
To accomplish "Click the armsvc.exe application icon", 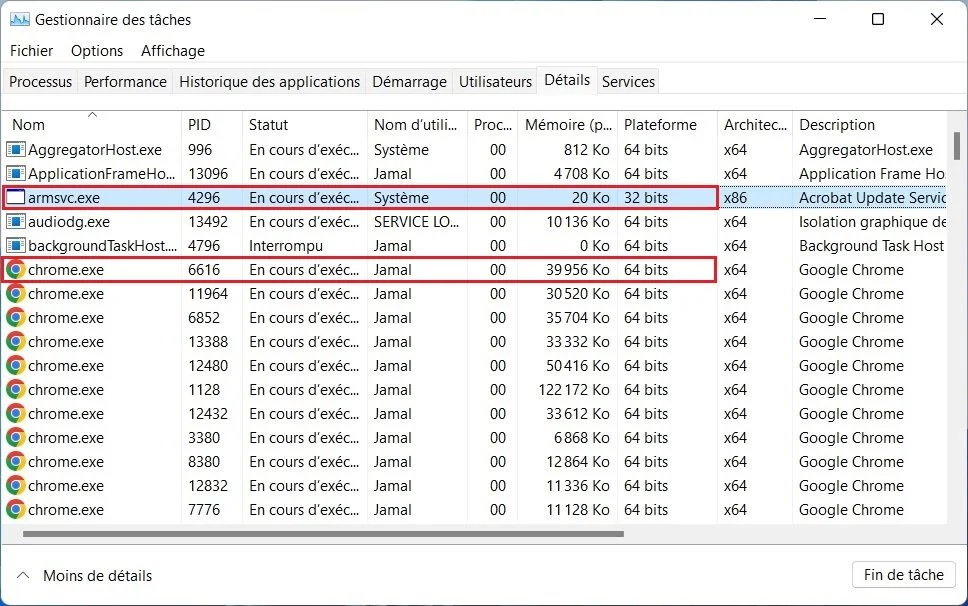I will (x=14, y=197).
